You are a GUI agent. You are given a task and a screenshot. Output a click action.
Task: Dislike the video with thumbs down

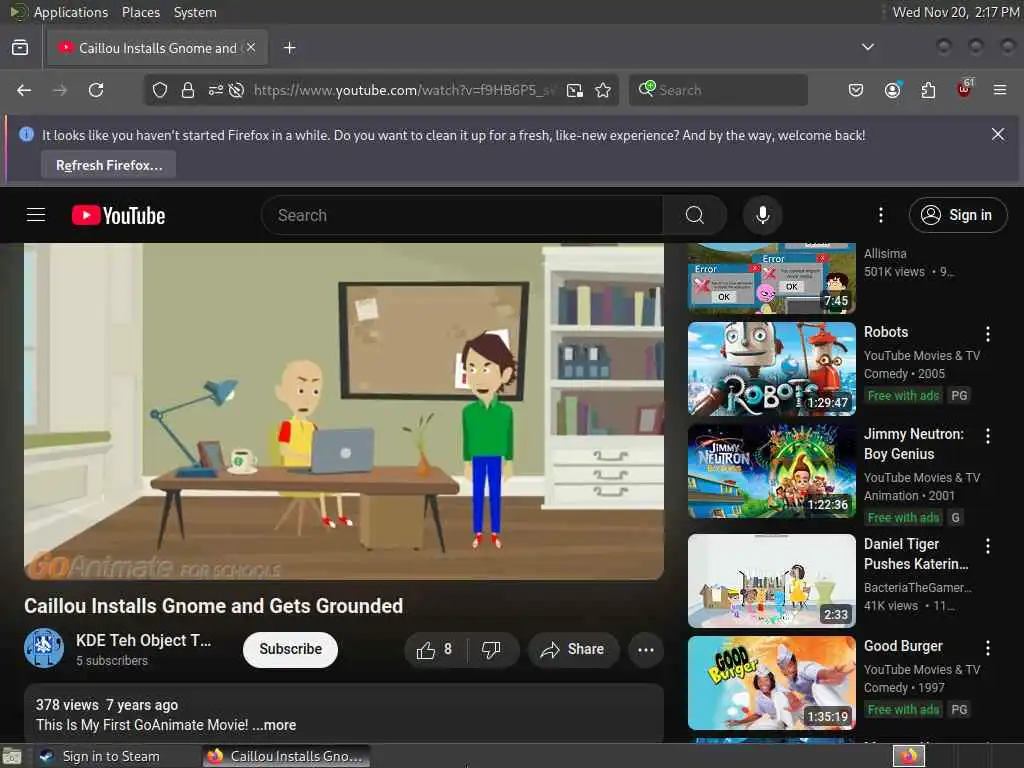[x=491, y=650]
